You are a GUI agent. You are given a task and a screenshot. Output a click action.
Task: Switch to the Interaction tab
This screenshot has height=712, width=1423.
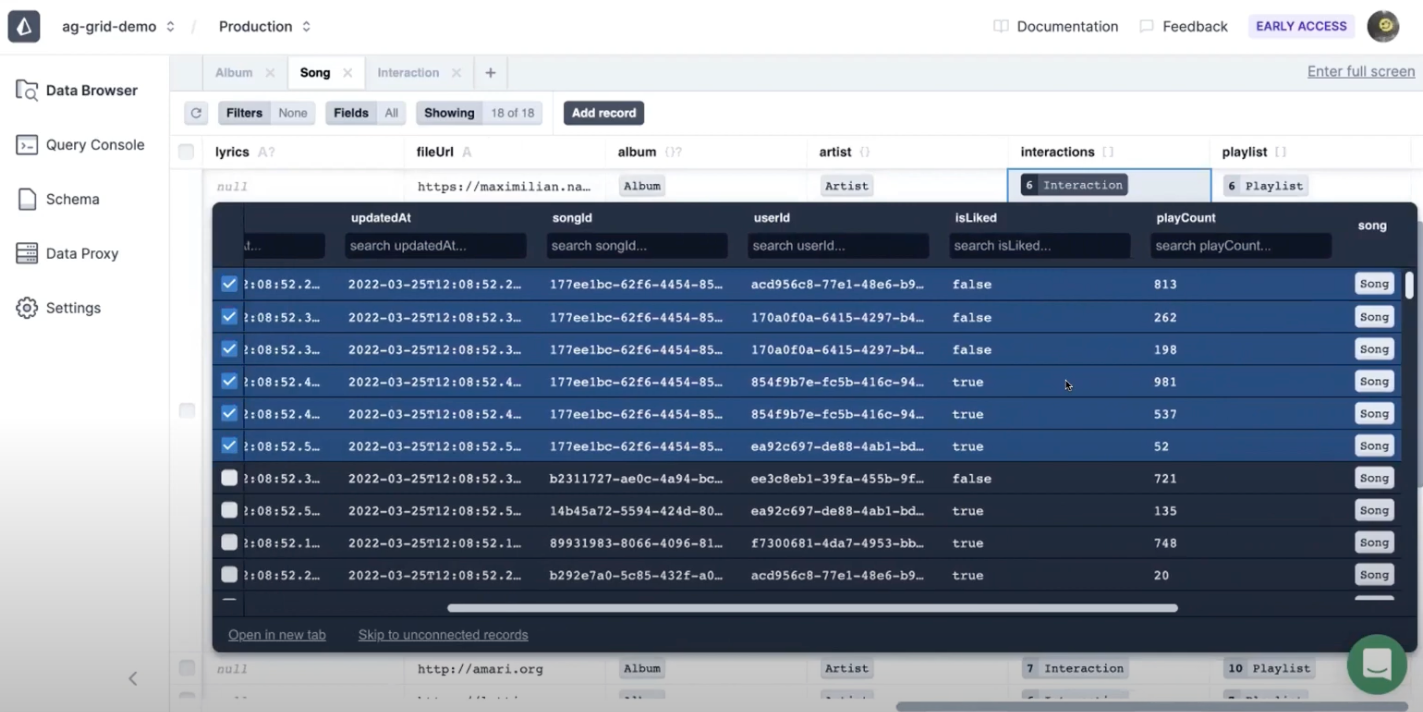tap(408, 72)
